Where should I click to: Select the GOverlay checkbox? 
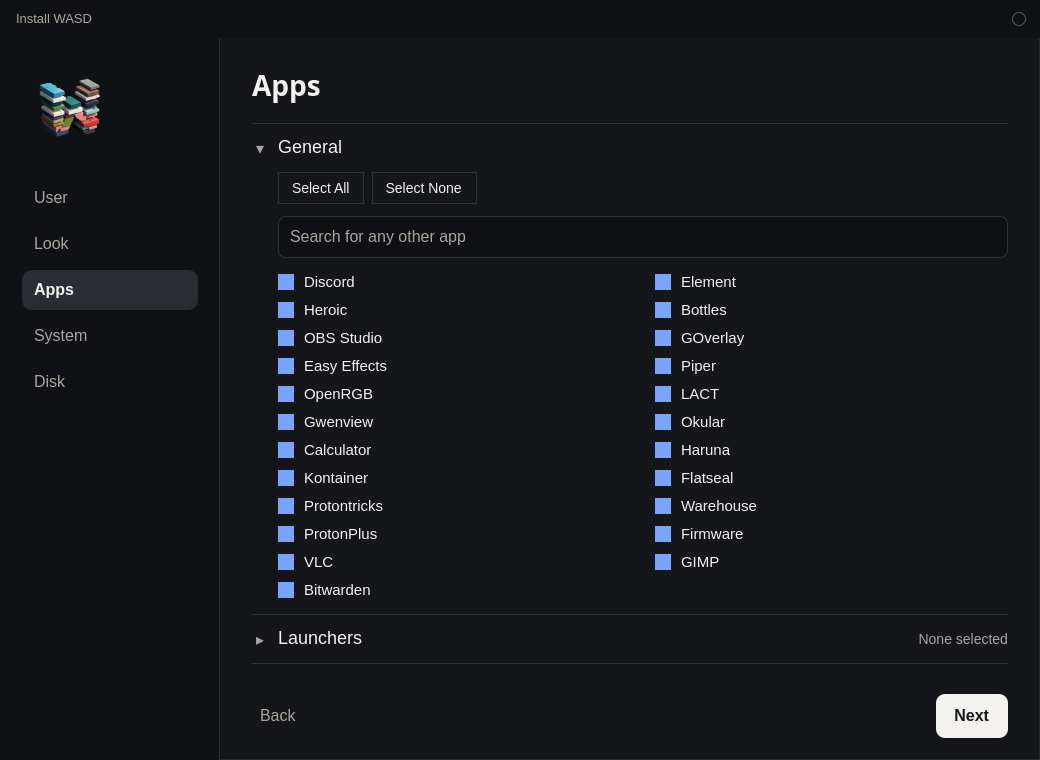663,338
